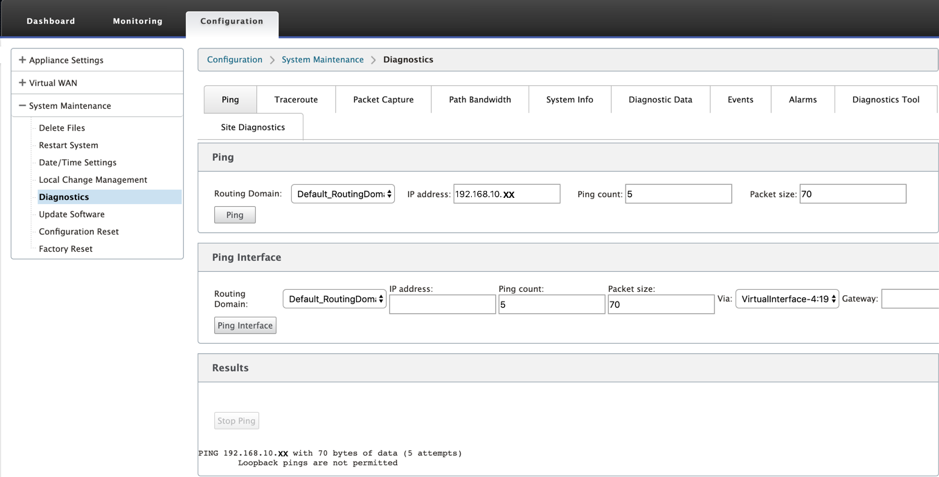Click the System Maintenance breadcrumb link
Screen dimensions: 939x477
(x=322, y=59)
